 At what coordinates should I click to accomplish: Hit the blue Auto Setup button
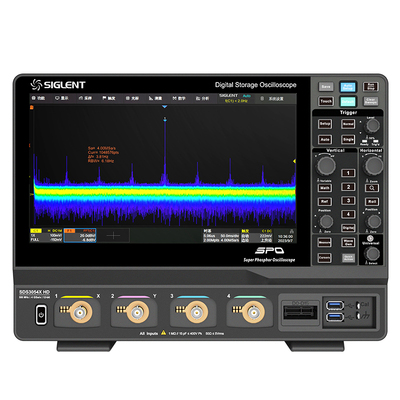pyautogui.click(x=348, y=87)
